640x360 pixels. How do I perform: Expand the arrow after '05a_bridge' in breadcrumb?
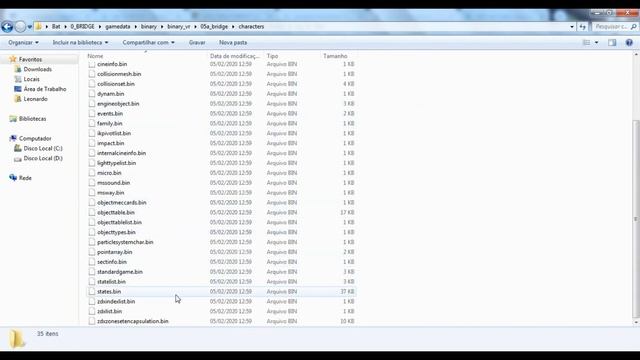[x=233, y=27]
